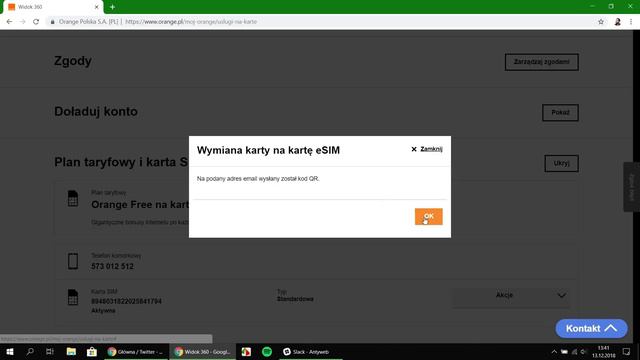Click the Ukryj button for plan section

tap(561, 163)
